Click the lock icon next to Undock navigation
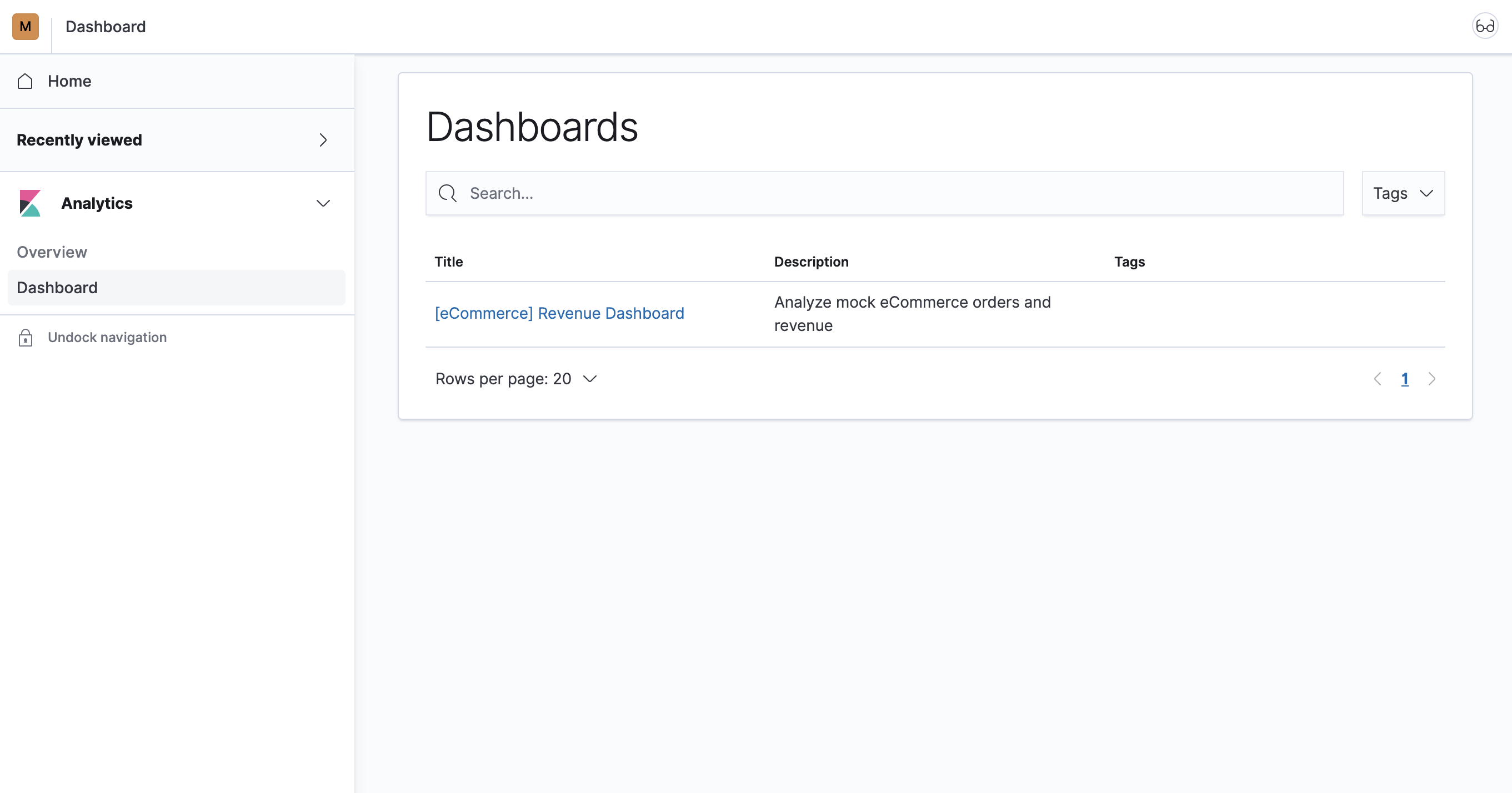 click(x=25, y=337)
